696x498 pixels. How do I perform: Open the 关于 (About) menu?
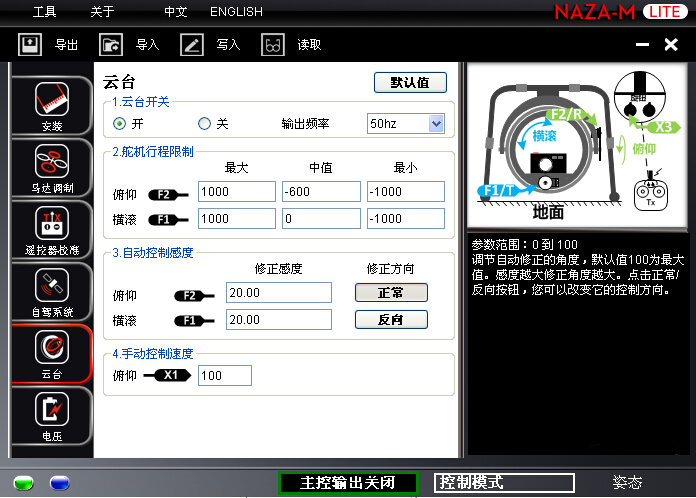(102, 12)
